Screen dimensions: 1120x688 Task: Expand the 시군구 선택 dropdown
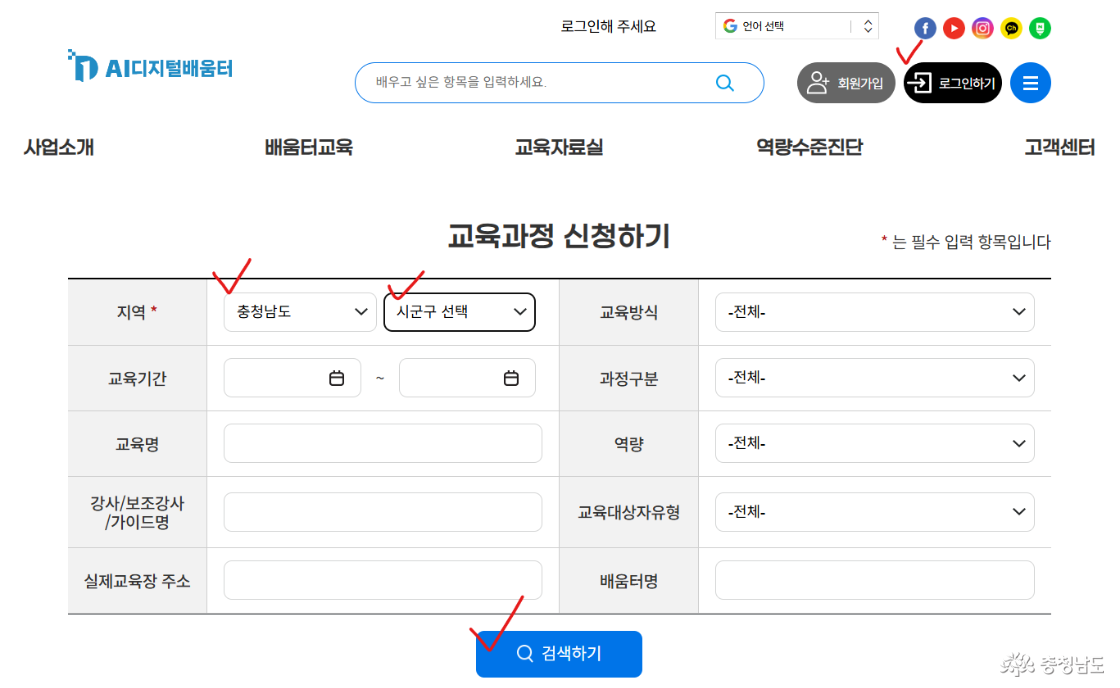pyautogui.click(x=459, y=311)
